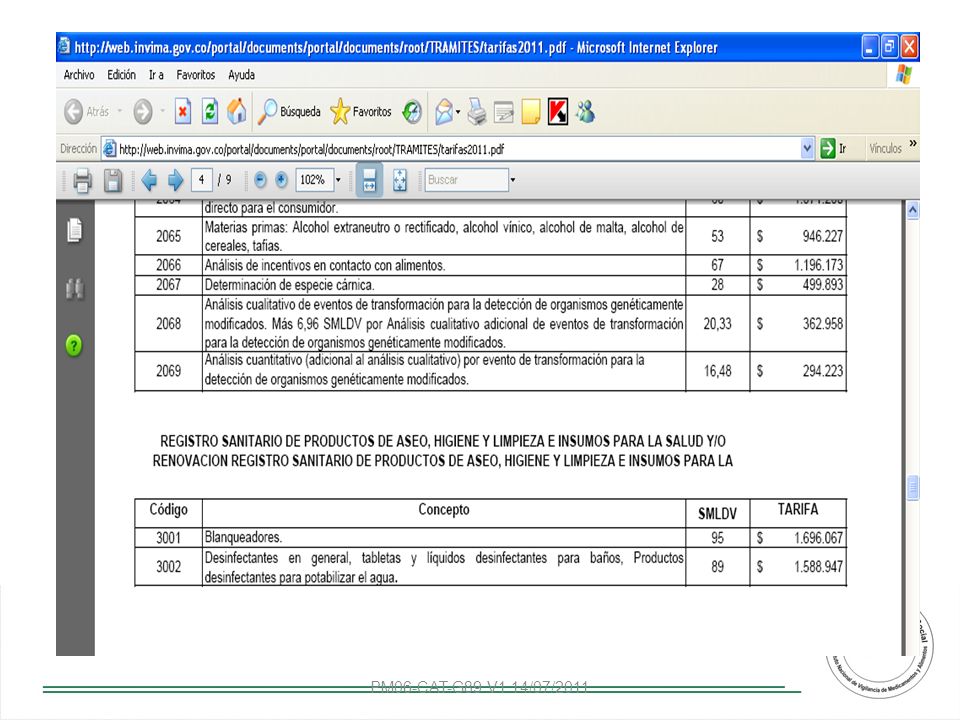This screenshot has width=960, height=720.
Task: Click the Vínculos links label
Action: [885, 148]
